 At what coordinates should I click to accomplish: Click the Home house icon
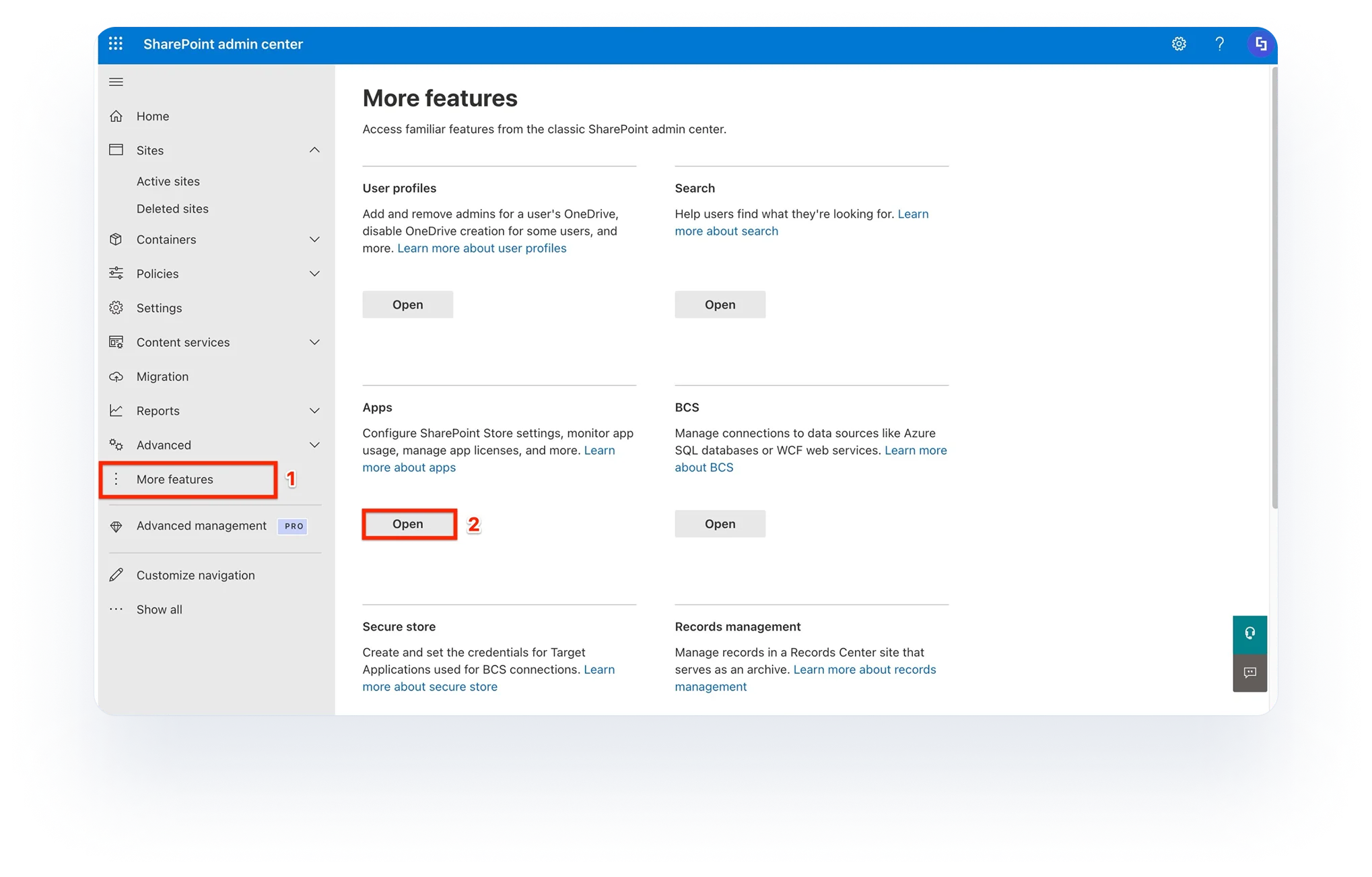coord(116,116)
